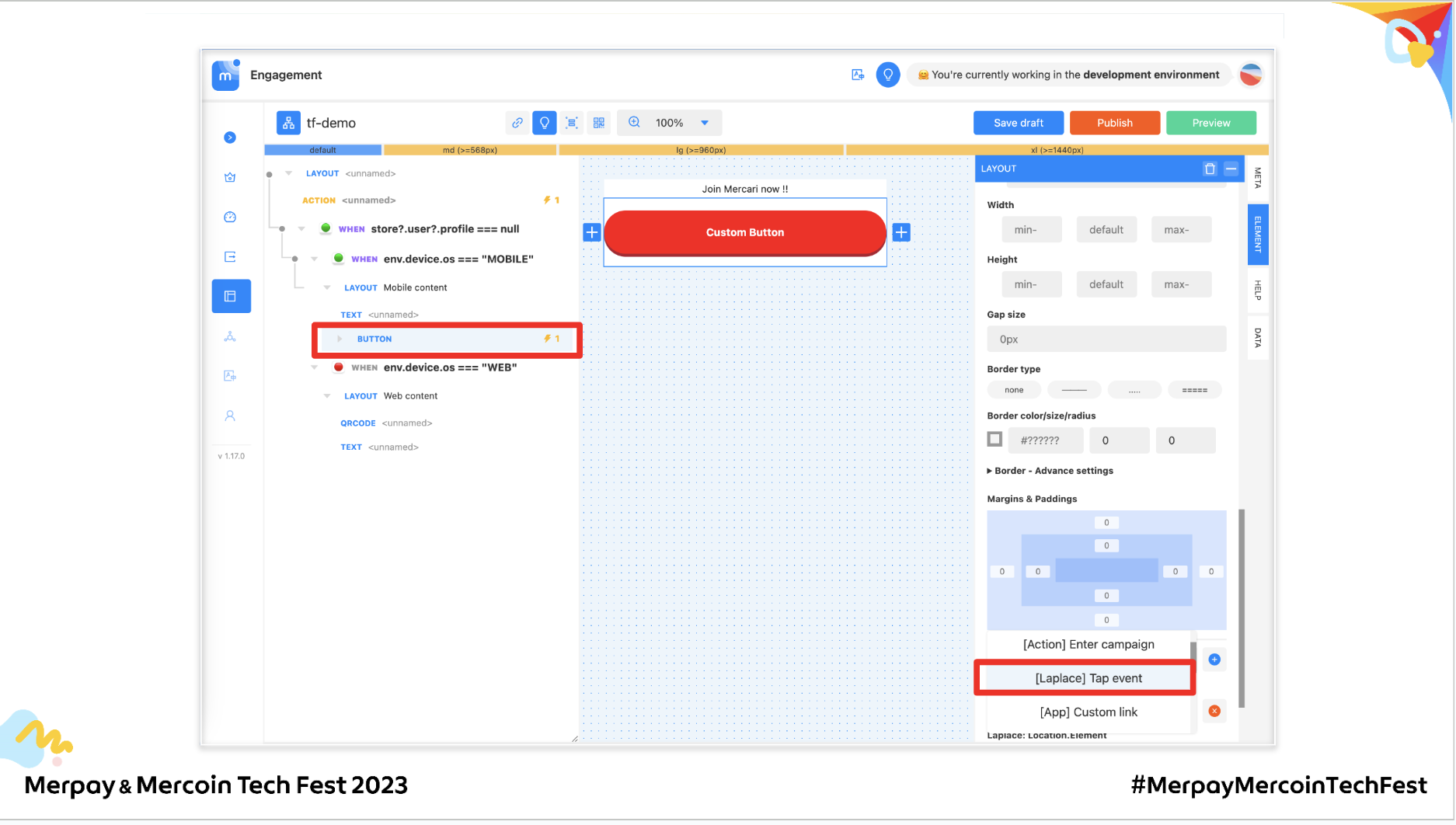Viewport: 1456px width, 825px height.
Task: Expand the BUTTON tree node
Action: click(340, 339)
